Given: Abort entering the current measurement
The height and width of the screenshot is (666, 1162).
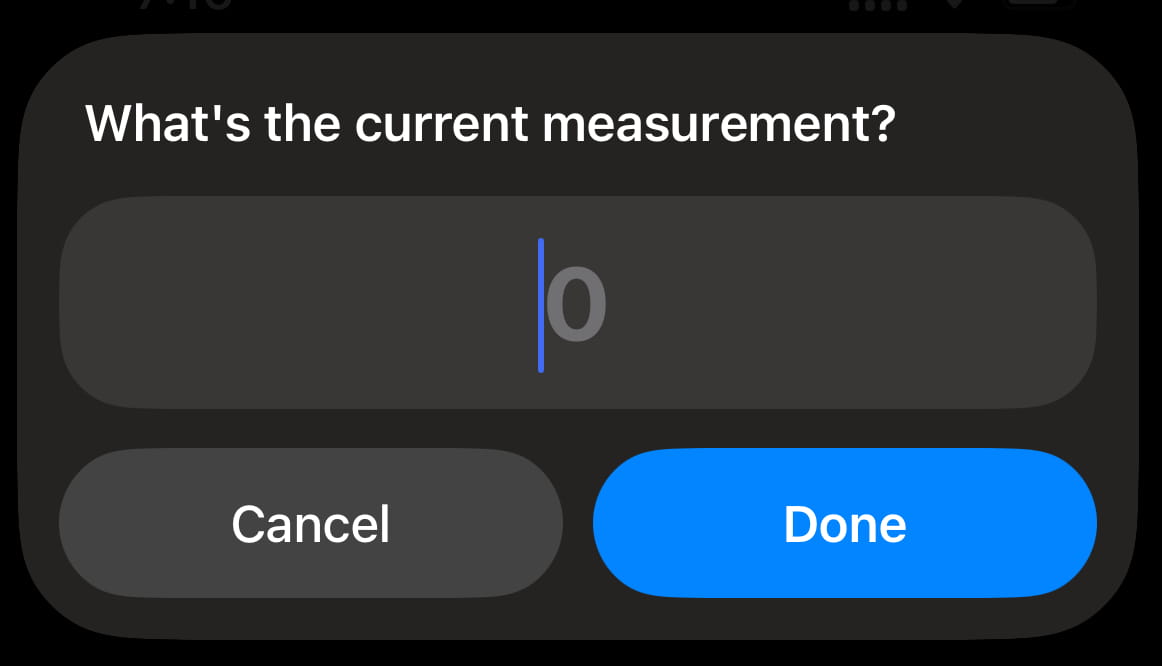Looking at the screenshot, I should [x=310, y=522].
